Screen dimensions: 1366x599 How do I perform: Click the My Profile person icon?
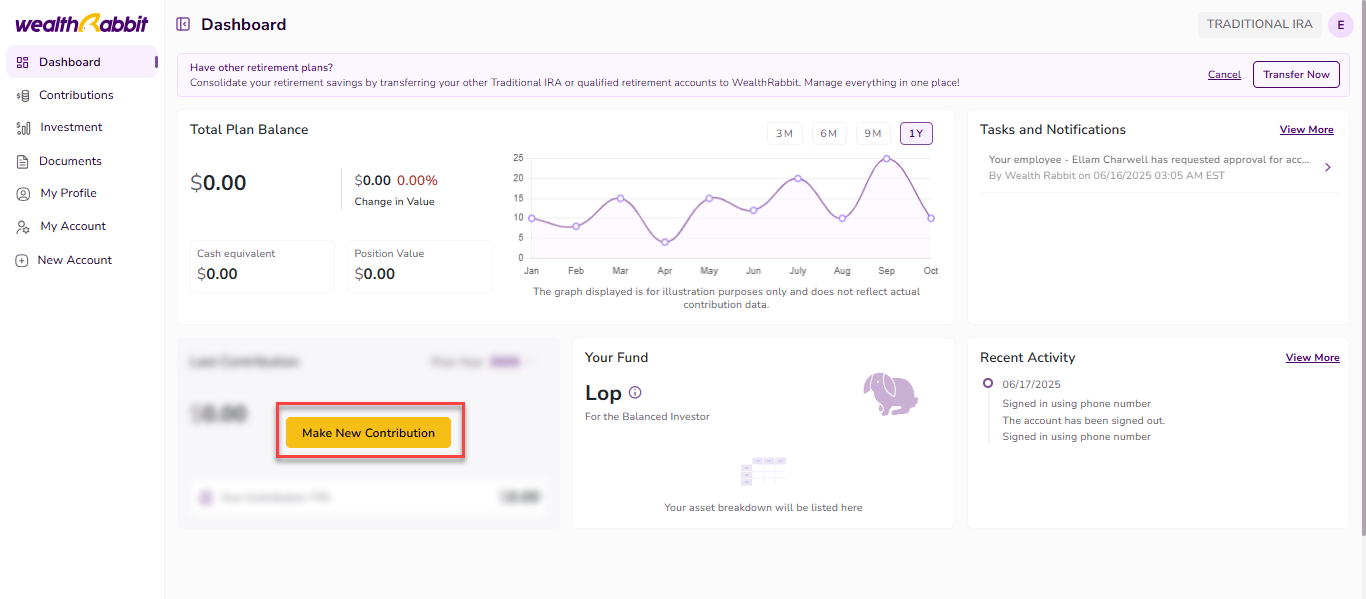(x=22, y=194)
